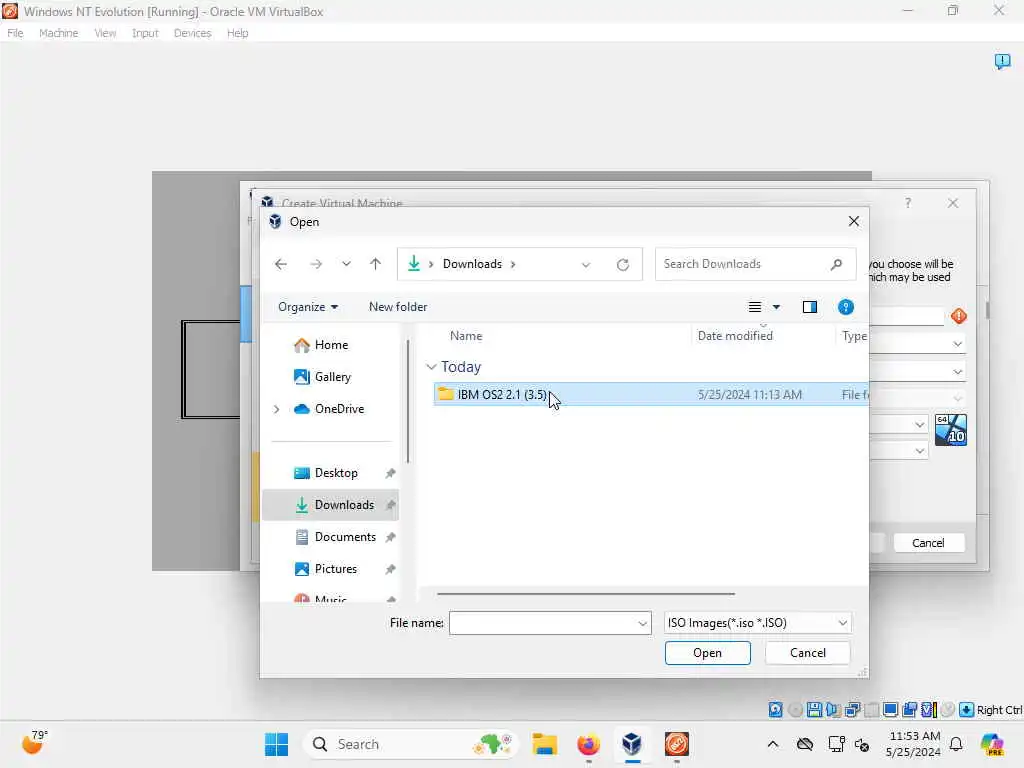Refresh the Downloads folder listing
The width and height of the screenshot is (1024, 768).
click(x=623, y=264)
